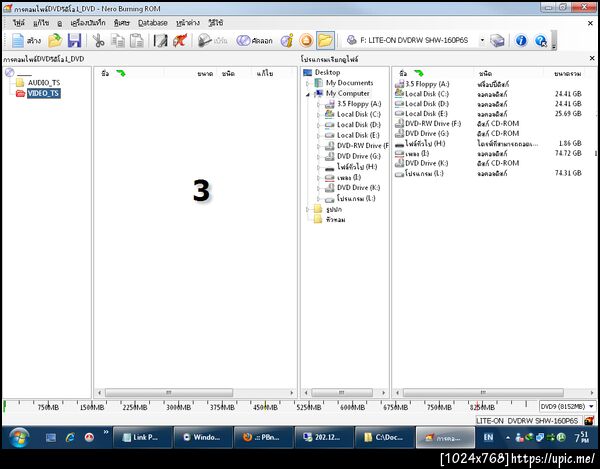Screen dimensions: 600x469
Task: Expand DVD Drive (K:) tree node
Action: [x=319, y=188]
